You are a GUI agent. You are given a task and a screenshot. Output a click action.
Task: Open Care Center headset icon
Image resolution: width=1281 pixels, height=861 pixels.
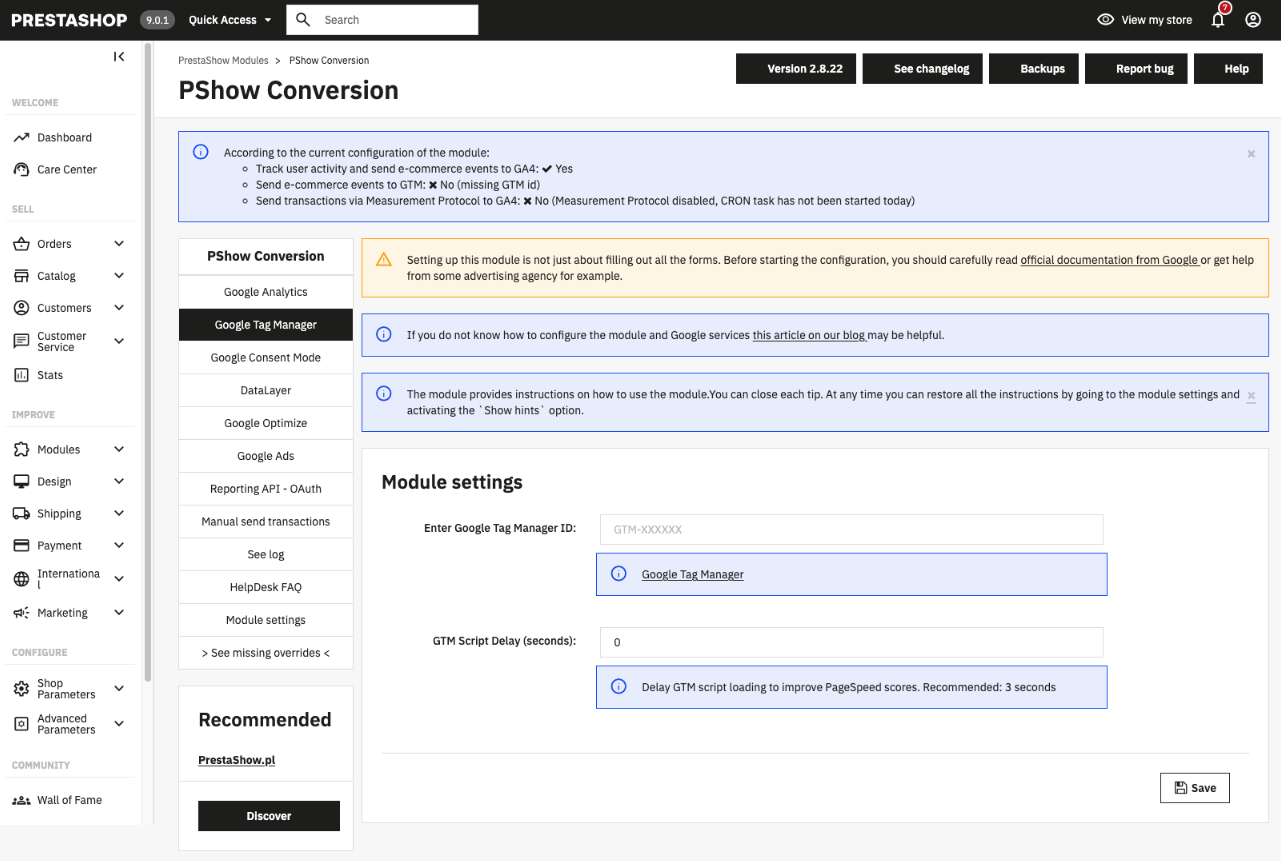tap(21, 170)
